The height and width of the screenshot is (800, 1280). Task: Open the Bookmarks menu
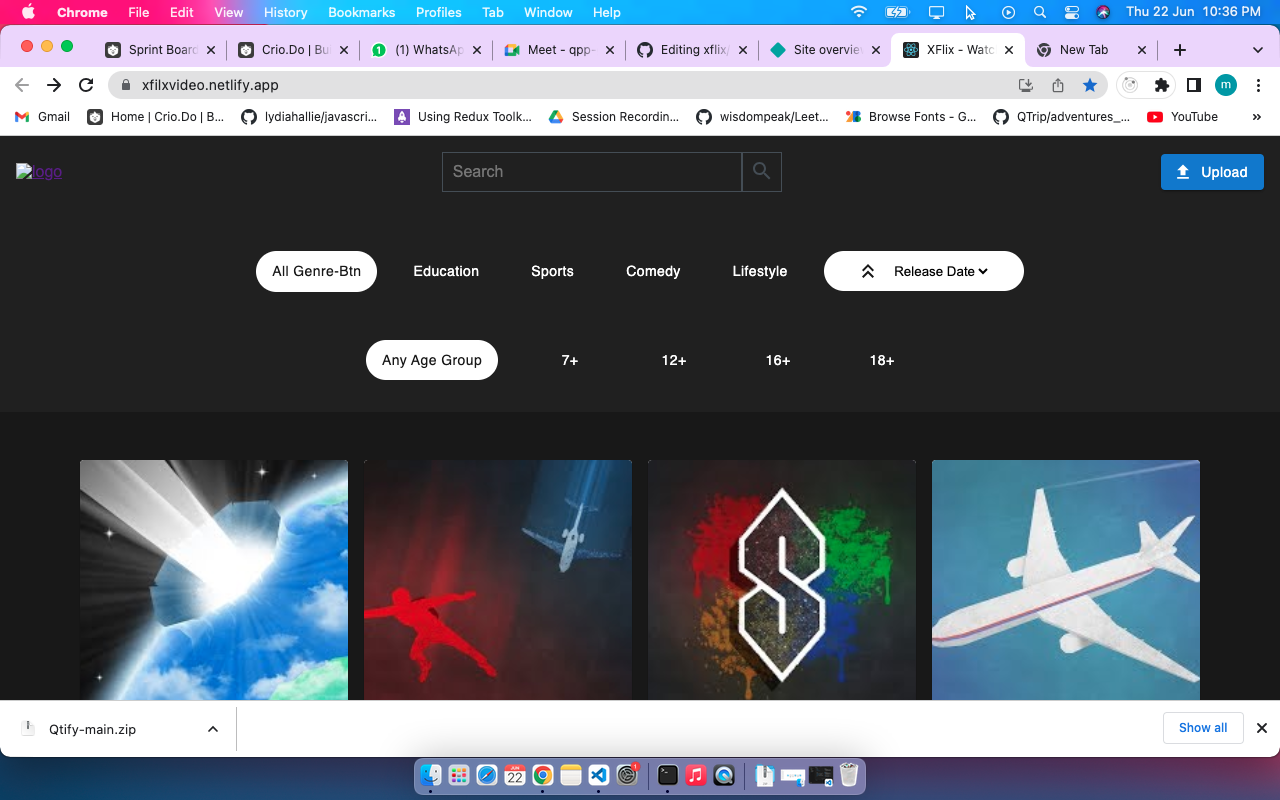tap(361, 12)
